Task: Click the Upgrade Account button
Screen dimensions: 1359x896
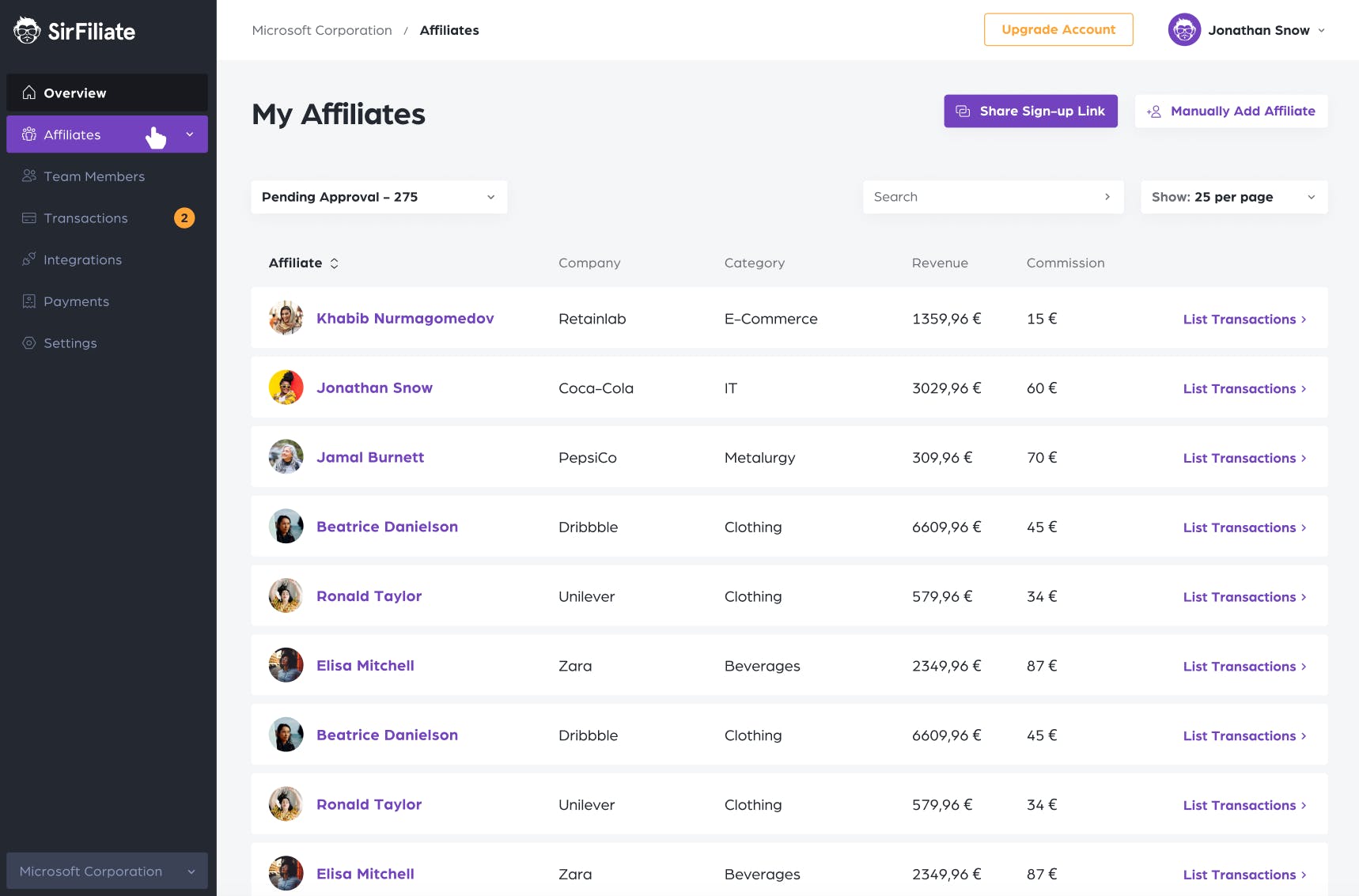Action: [x=1058, y=29]
